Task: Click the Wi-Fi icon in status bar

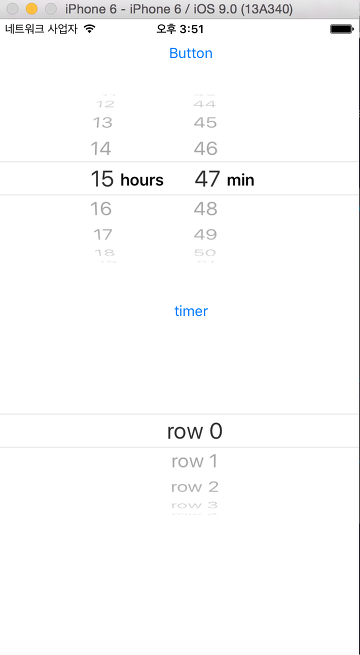Action: pyautogui.click(x=89, y=29)
